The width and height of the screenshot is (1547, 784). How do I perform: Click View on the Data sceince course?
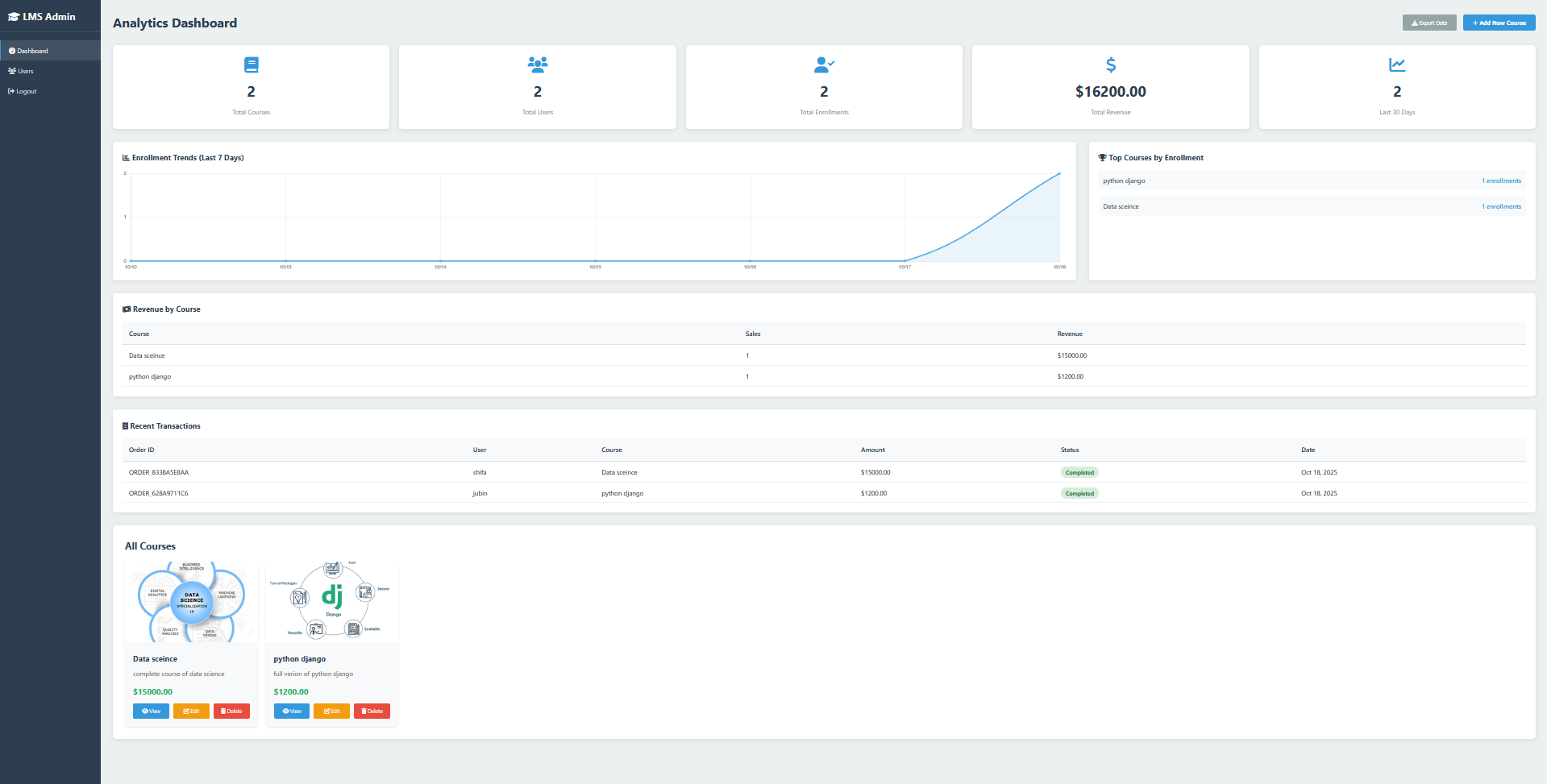(151, 711)
